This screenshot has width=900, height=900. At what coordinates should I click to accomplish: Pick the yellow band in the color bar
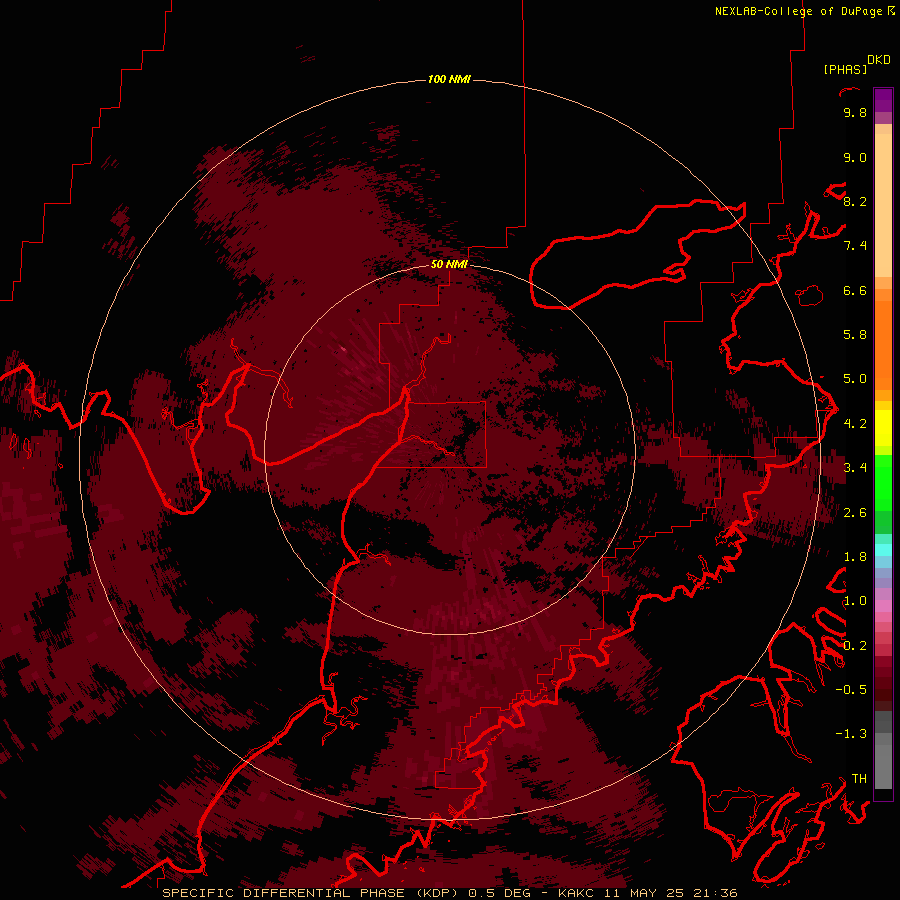[883, 428]
